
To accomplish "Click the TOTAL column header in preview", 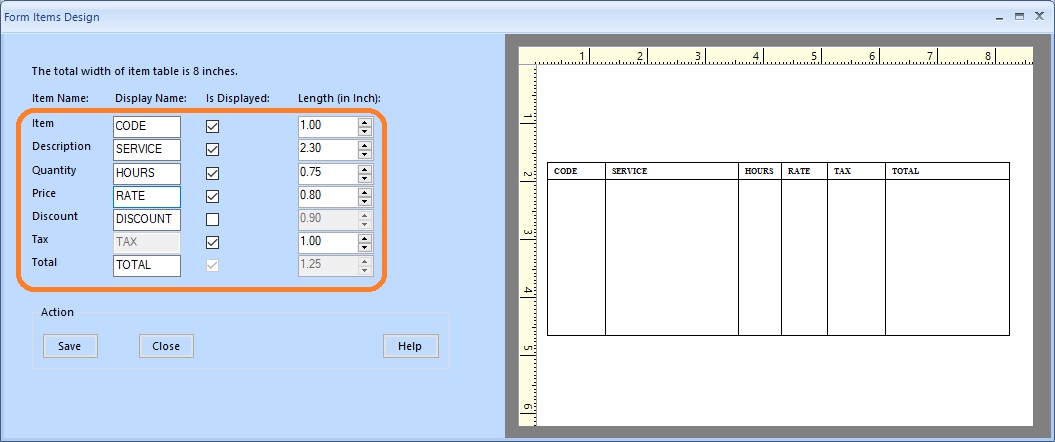I will click(905, 171).
